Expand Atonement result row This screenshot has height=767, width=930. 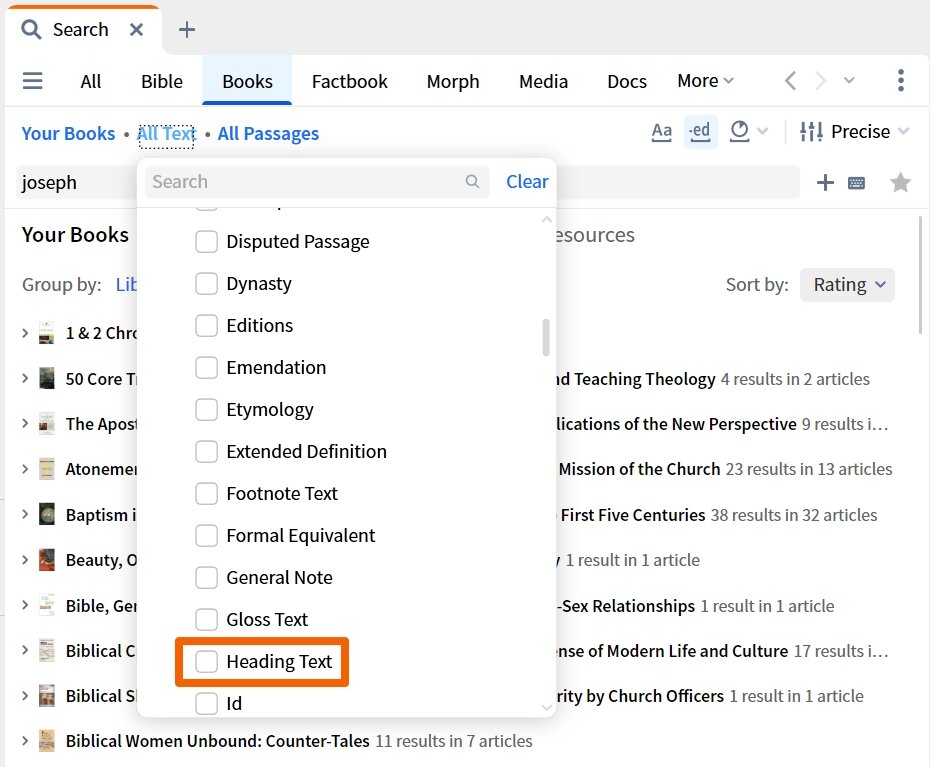tap(25, 469)
